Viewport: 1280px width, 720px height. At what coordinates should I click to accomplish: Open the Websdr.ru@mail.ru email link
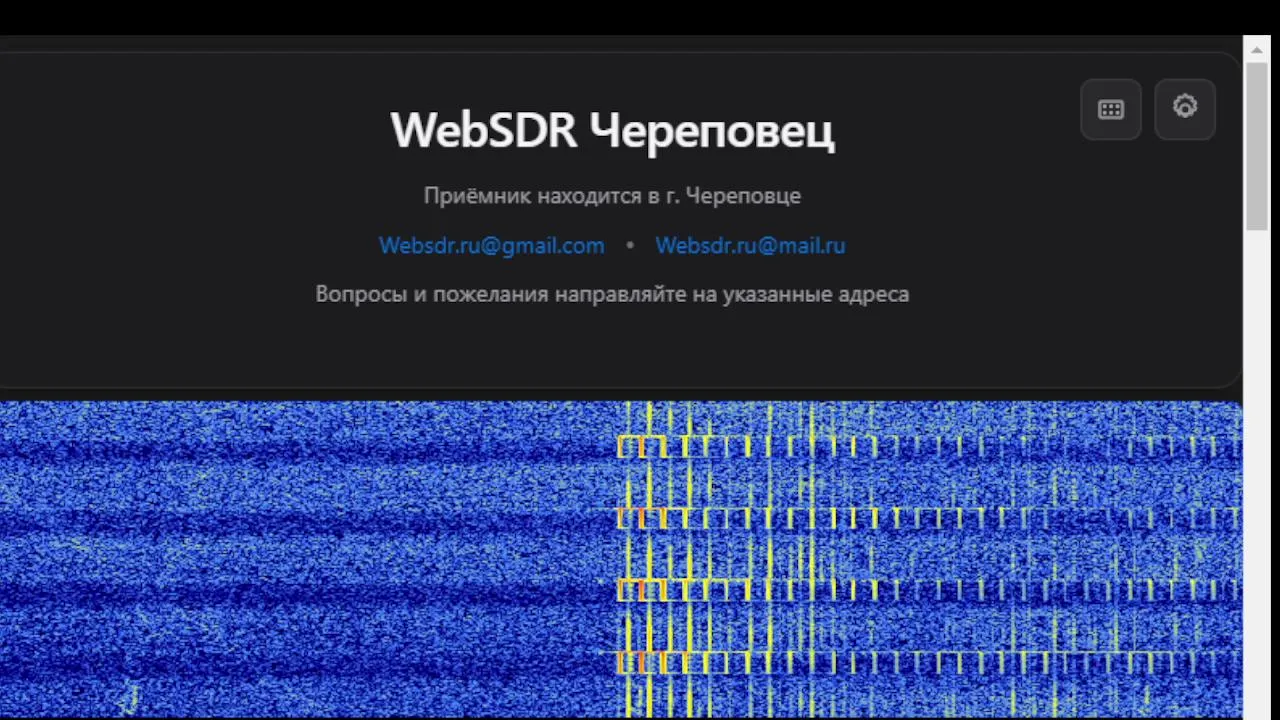(x=750, y=245)
